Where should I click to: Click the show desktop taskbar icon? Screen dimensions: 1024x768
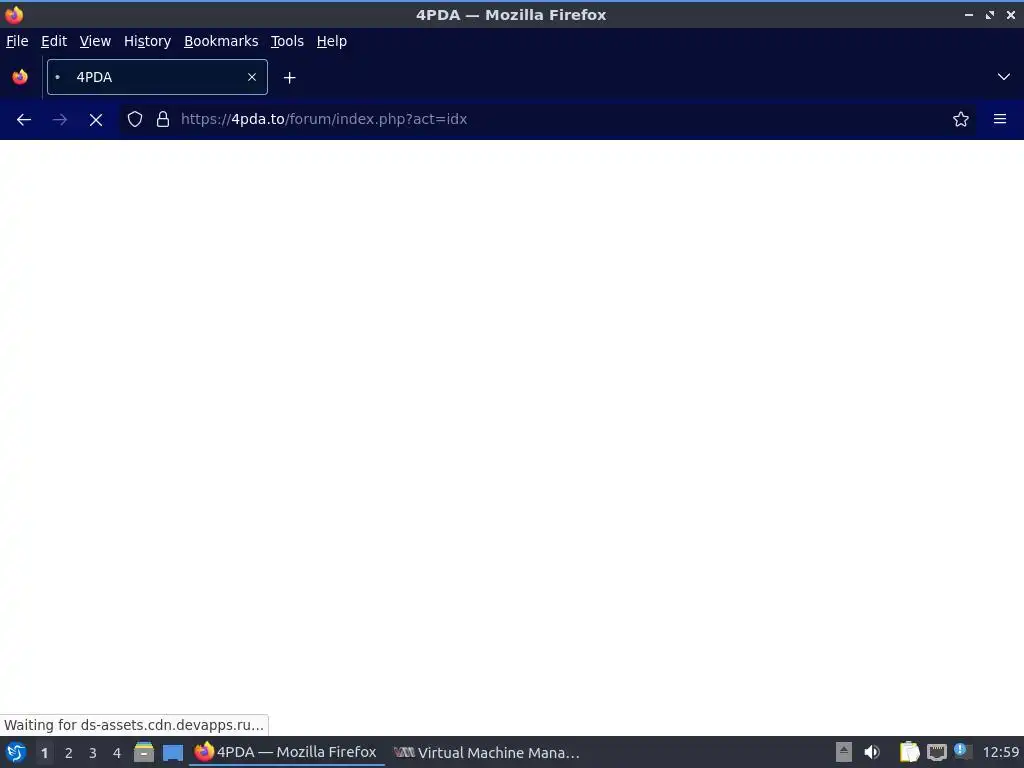point(173,752)
